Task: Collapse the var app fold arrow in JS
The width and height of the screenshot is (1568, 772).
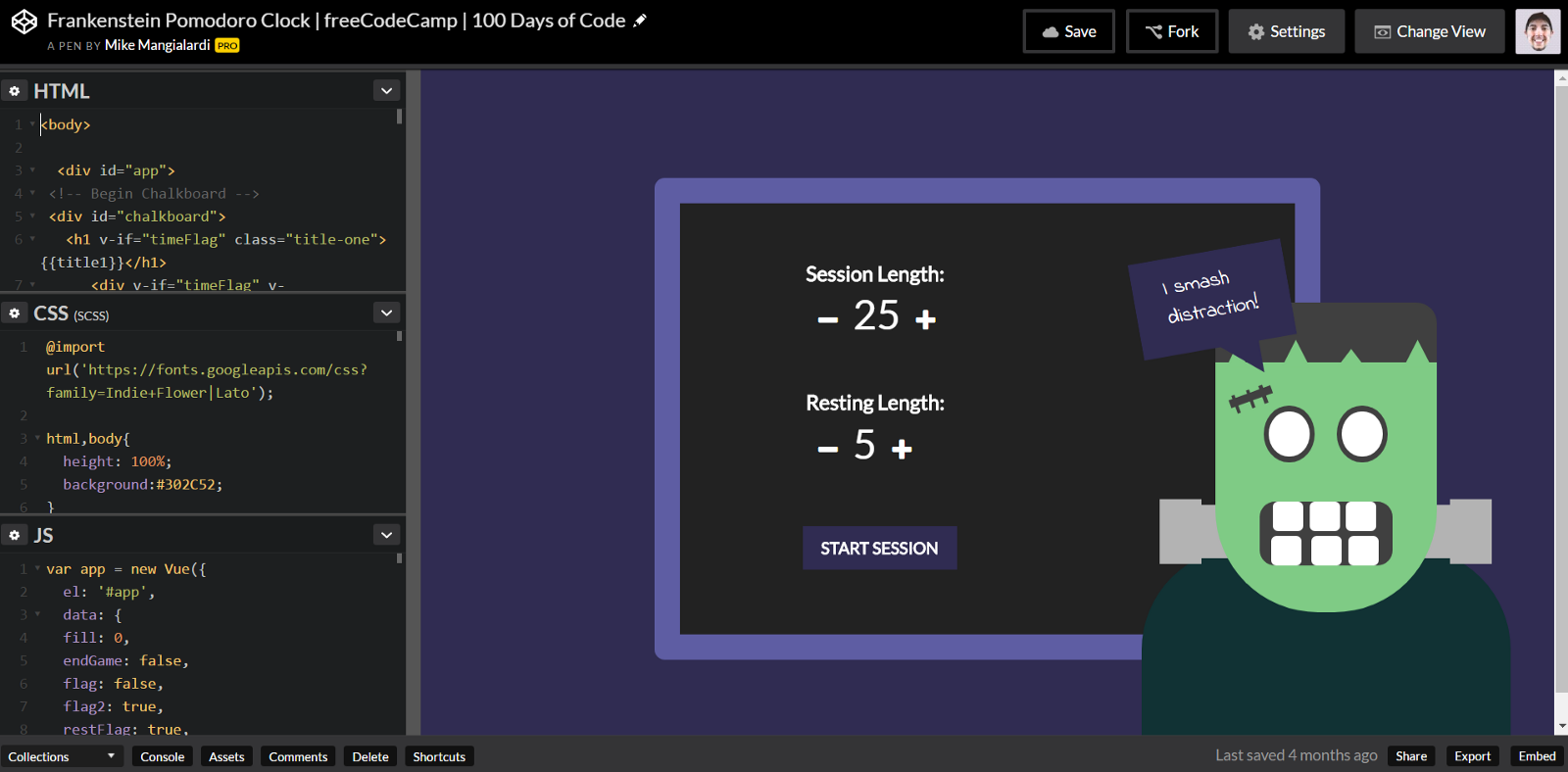Action: click(x=37, y=569)
